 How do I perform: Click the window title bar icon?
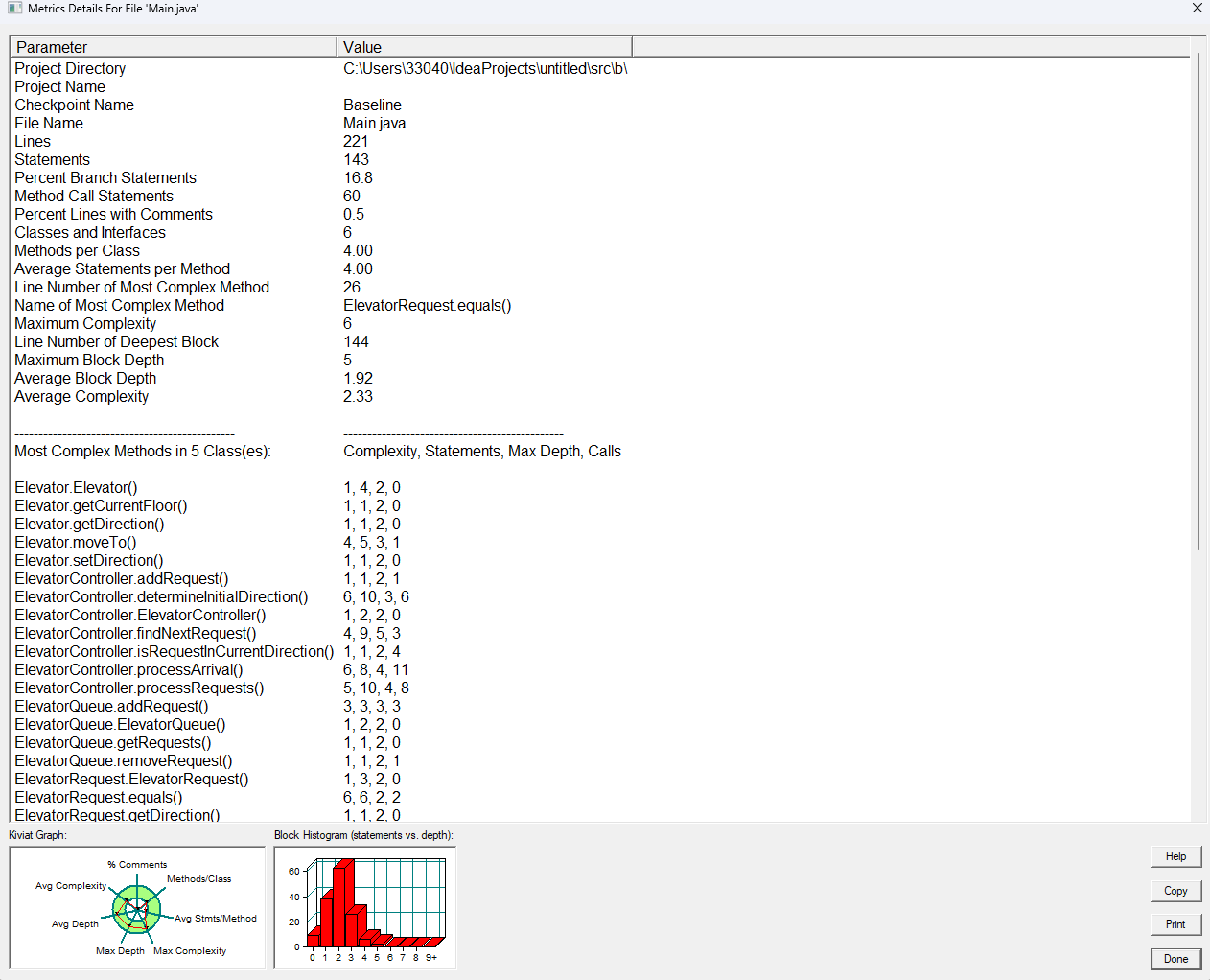14,8
